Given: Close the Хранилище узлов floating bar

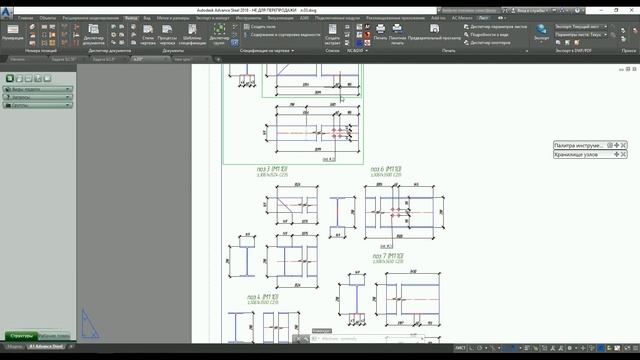Looking at the screenshot, I should (623, 154).
